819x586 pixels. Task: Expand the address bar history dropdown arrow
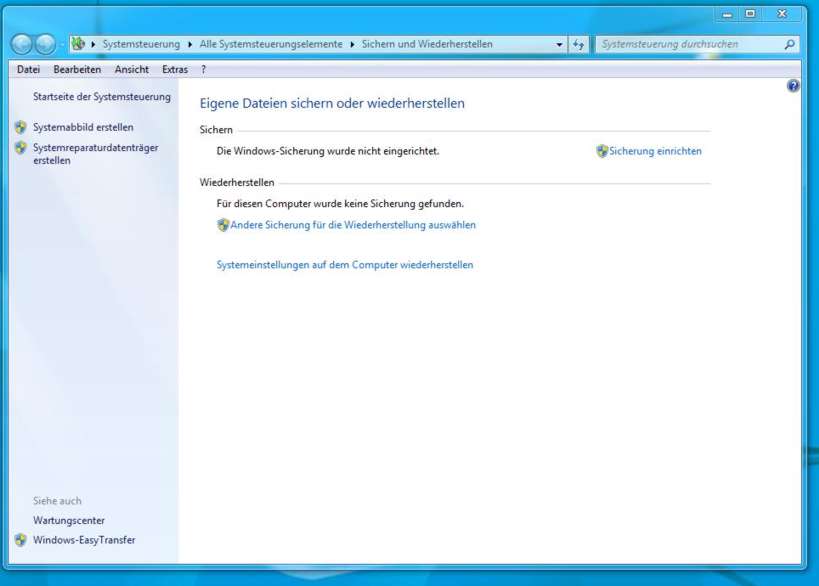click(x=559, y=44)
